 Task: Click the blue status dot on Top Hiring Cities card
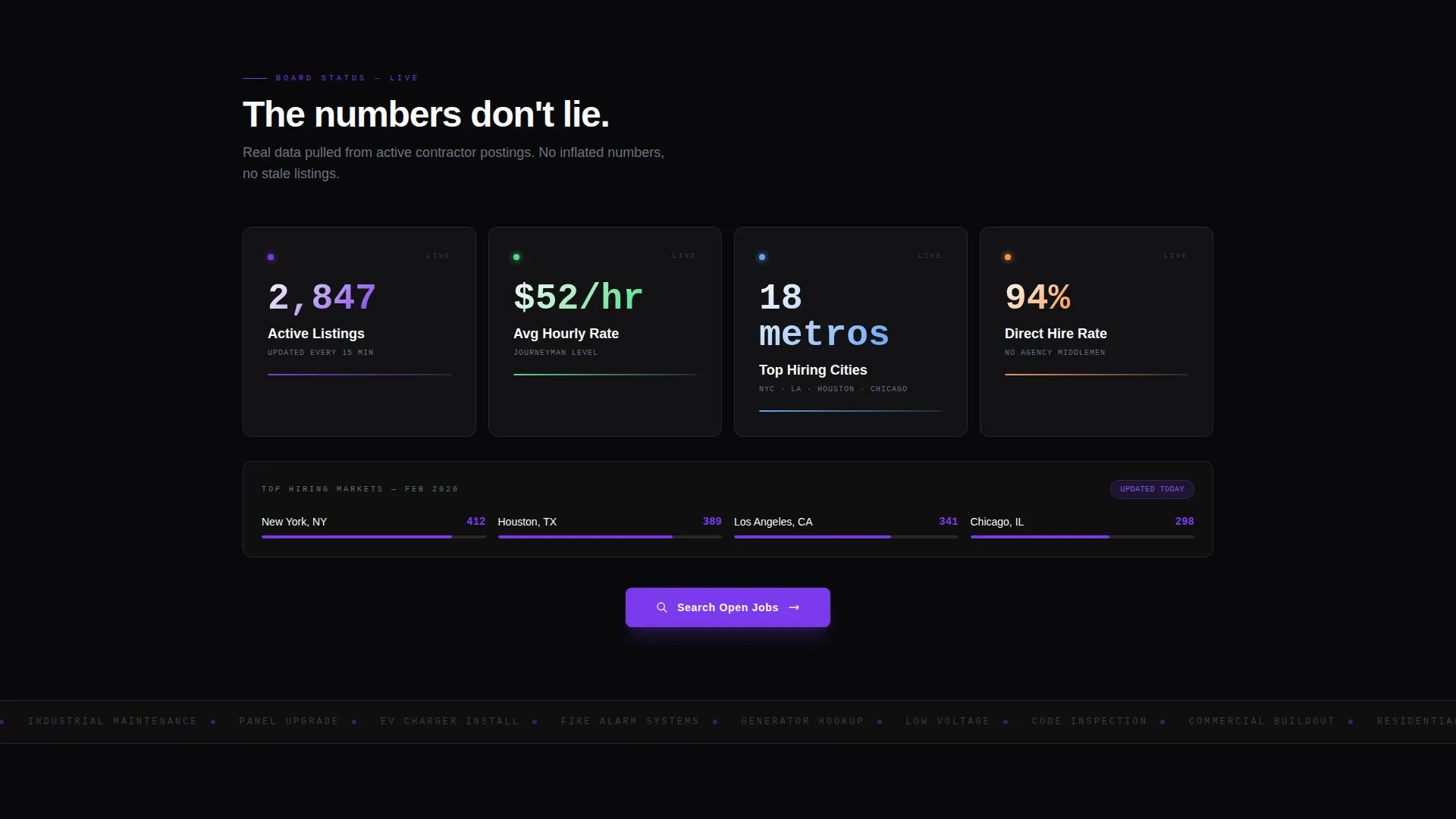tap(762, 257)
